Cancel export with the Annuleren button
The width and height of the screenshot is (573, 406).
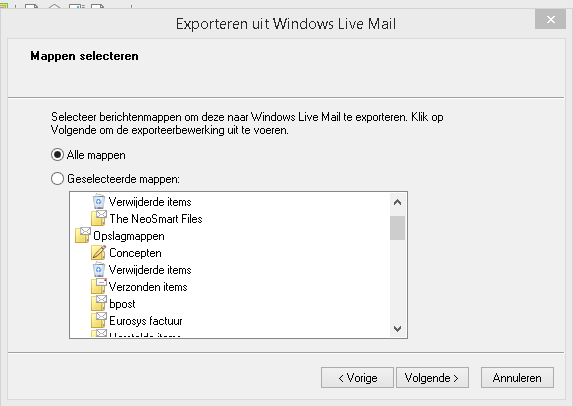pos(517,377)
